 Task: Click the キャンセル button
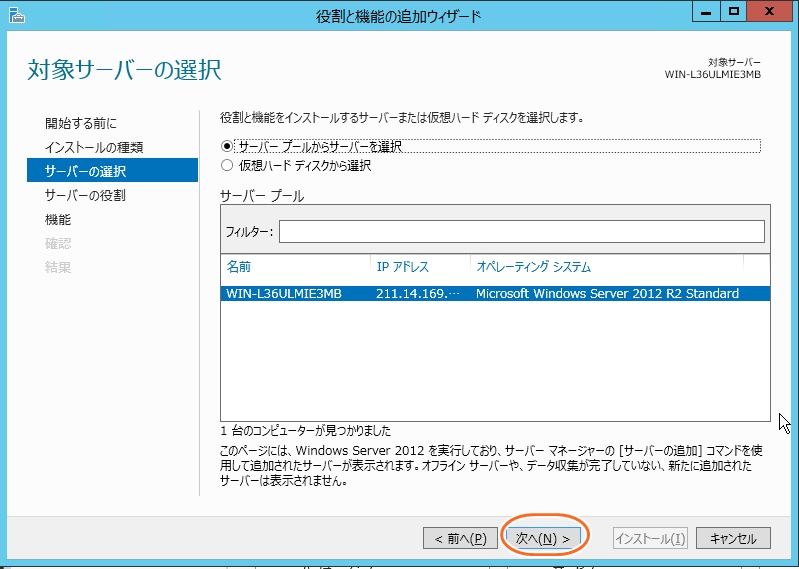tap(733, 538)
